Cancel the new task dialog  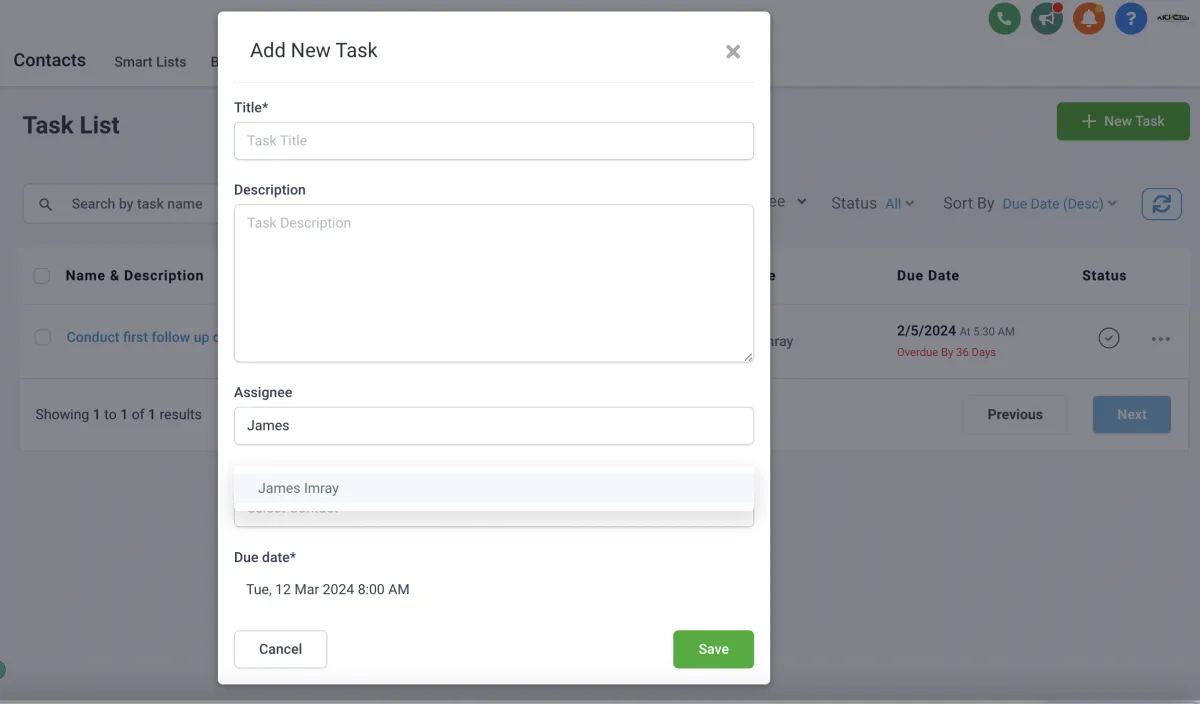tap(280, 649)
